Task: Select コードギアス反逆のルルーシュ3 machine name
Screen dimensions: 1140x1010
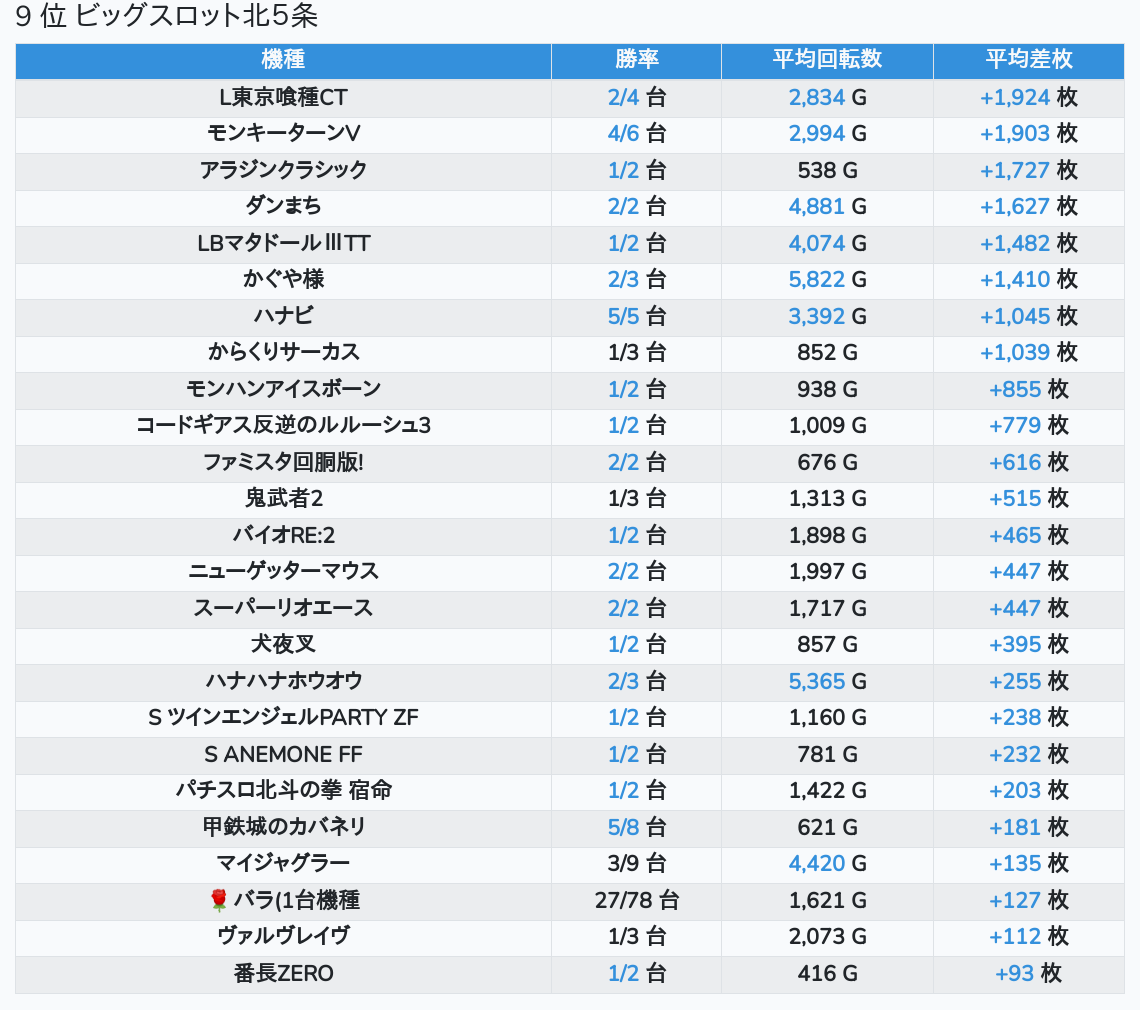Action: pyautogui.click(x=284, y=425)
